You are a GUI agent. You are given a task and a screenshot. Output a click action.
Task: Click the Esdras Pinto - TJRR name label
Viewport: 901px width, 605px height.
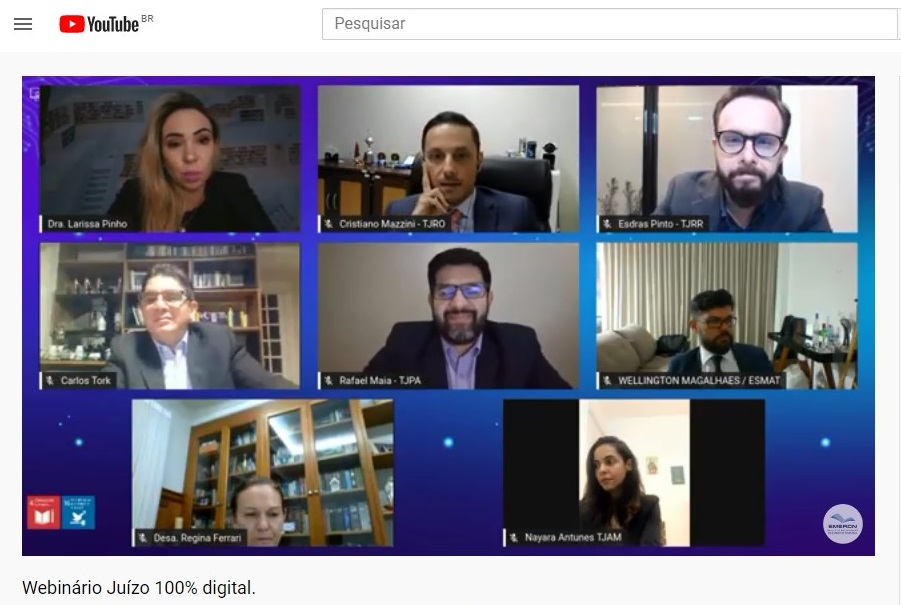(x=660, y=223)
